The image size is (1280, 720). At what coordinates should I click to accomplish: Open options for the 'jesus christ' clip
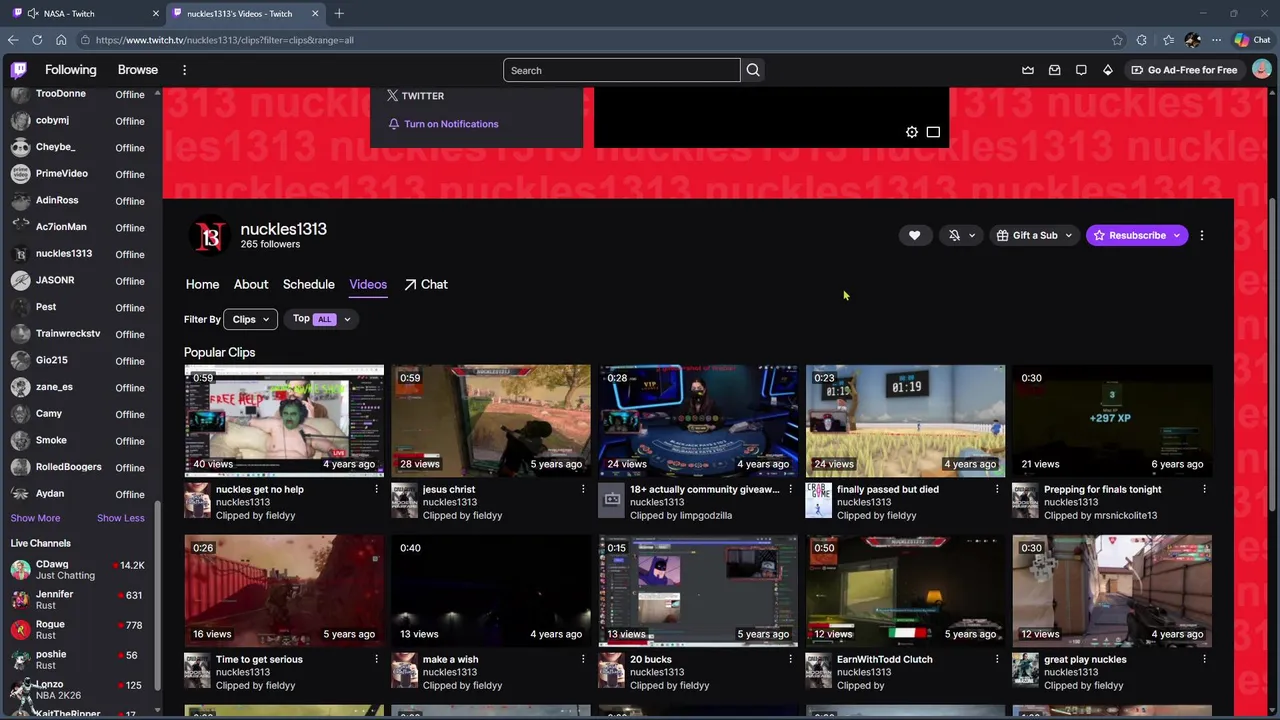click(583, 489)
